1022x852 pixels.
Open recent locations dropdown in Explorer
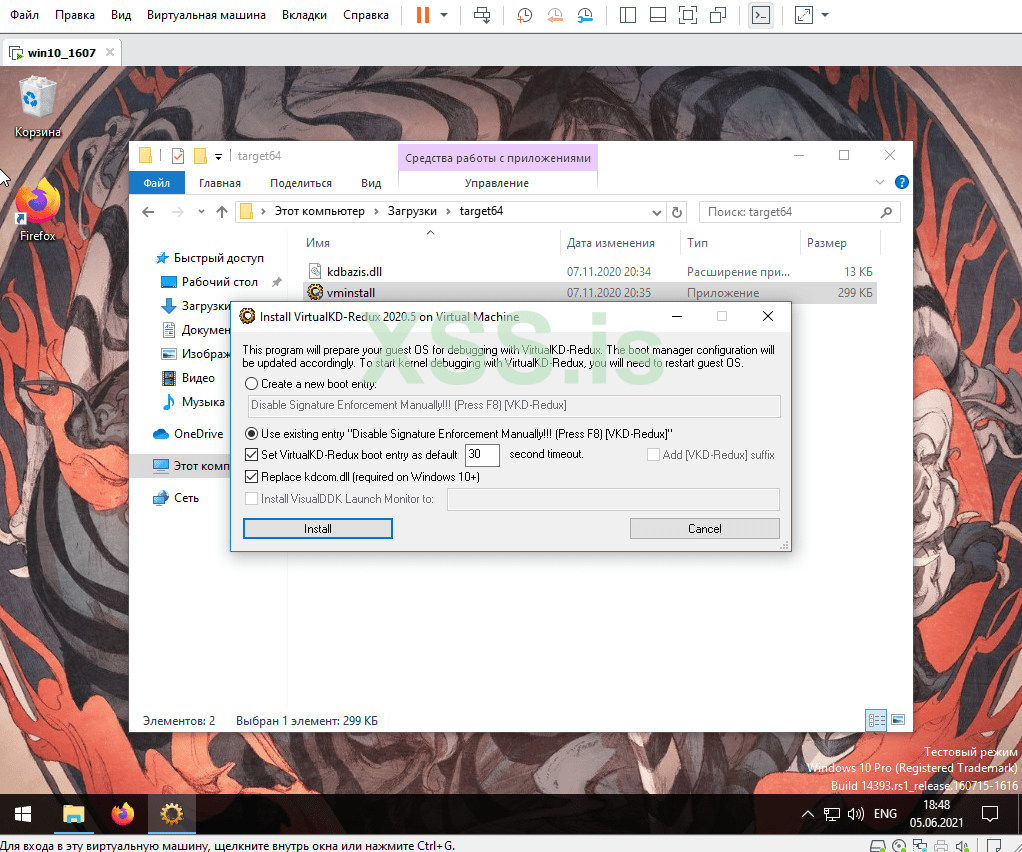click(201, 212)
